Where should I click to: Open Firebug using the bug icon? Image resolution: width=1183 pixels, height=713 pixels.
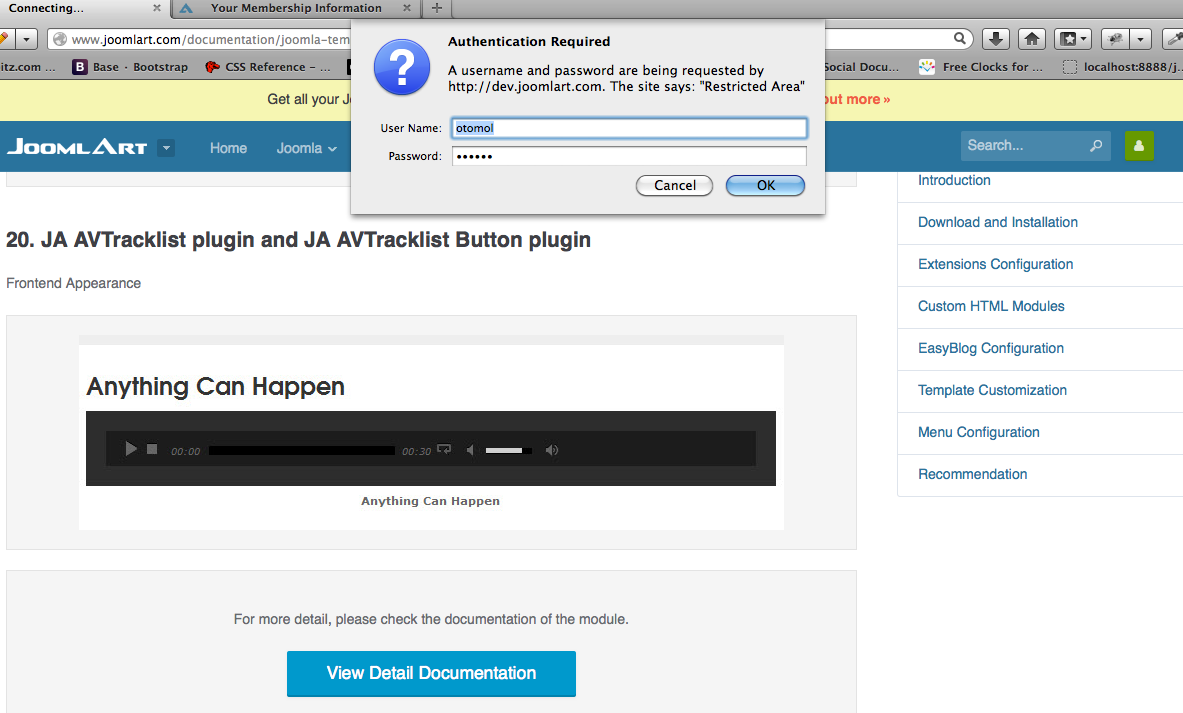click(x=1115, y=37)
